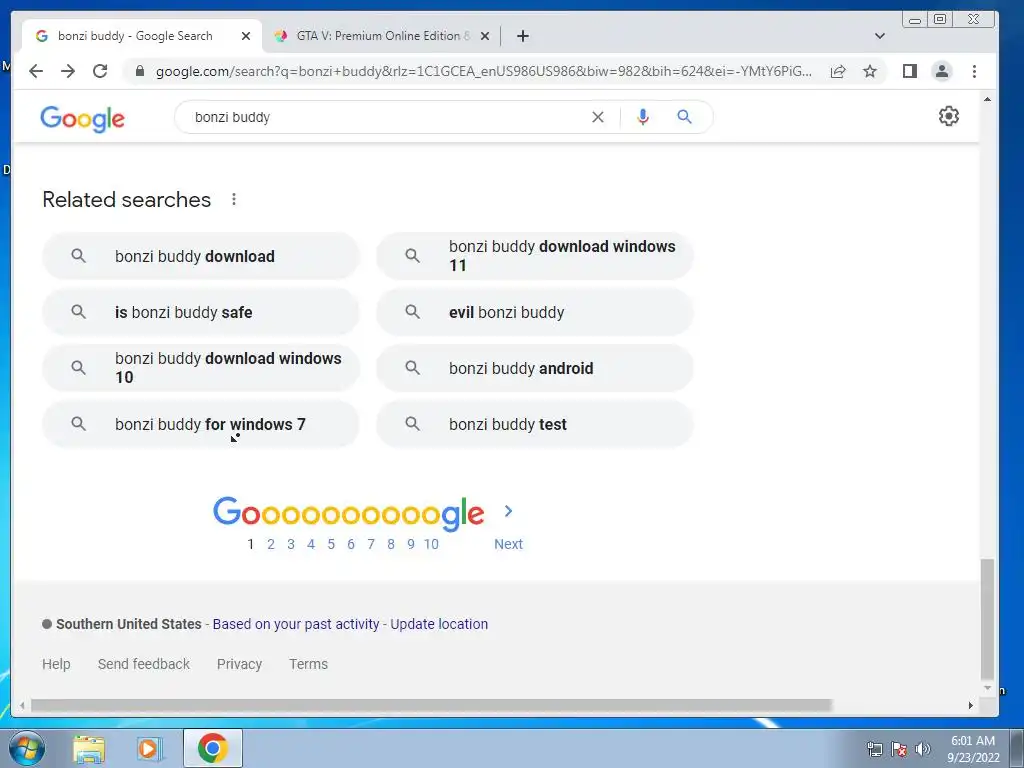Go to results page 10
Viewport: 1024px width, 768px height.
431,544
